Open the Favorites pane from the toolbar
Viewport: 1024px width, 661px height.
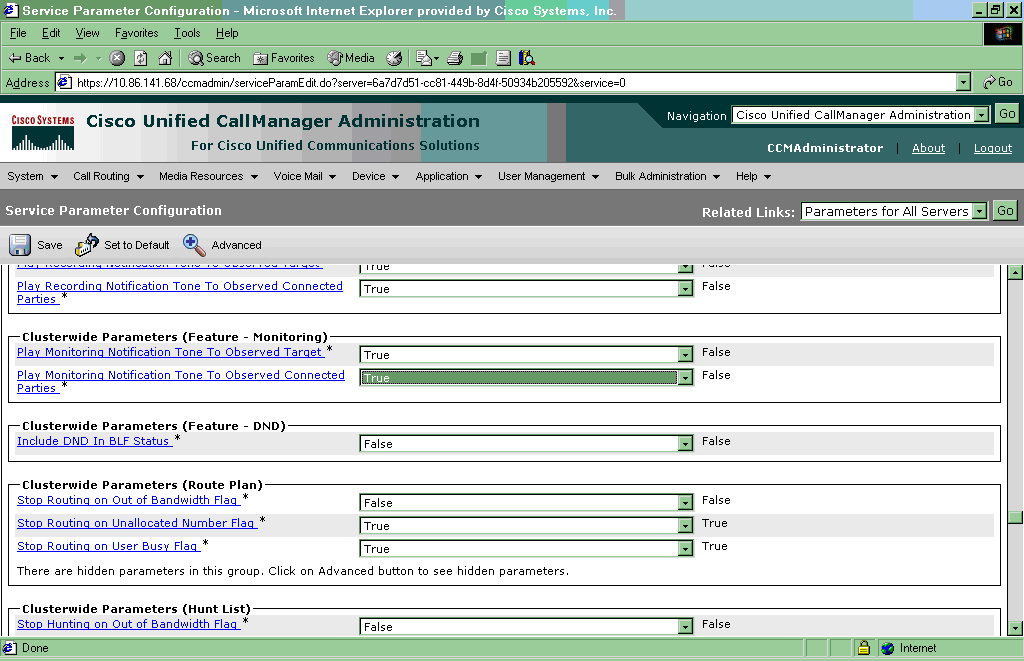284,58
